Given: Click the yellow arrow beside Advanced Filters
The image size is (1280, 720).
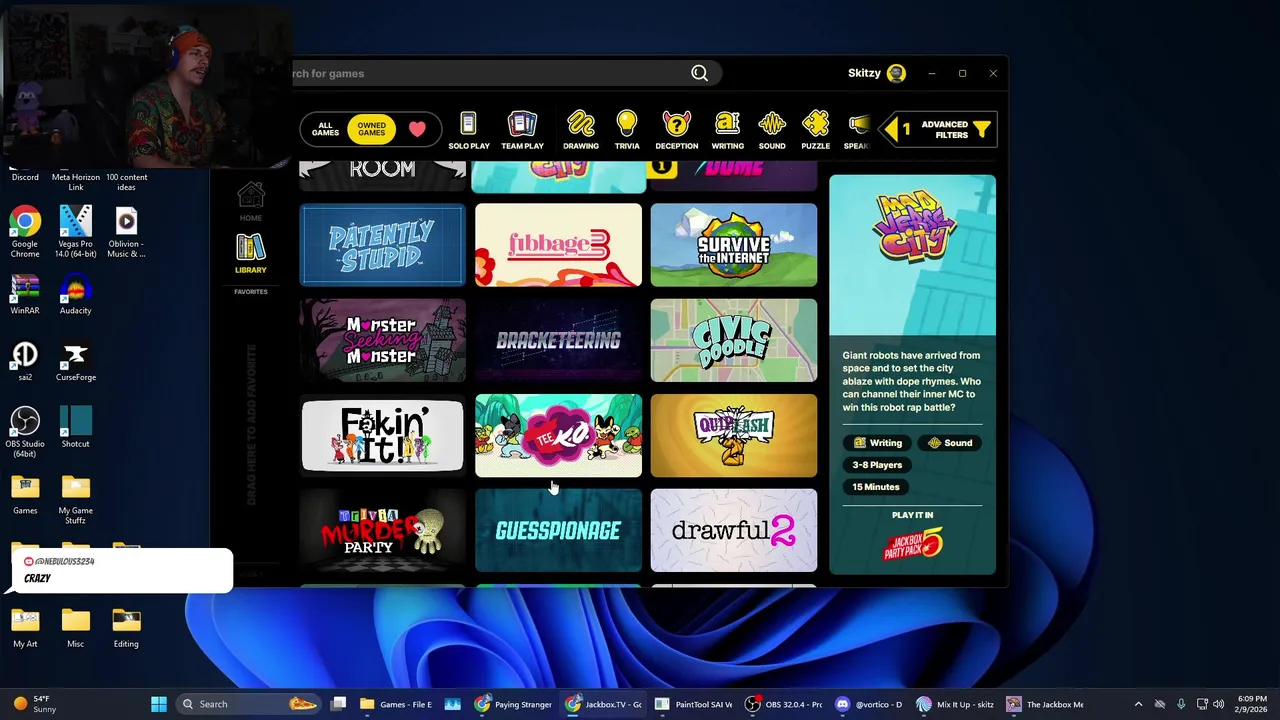Looking at the screenshot, I should tap(889, 129).
